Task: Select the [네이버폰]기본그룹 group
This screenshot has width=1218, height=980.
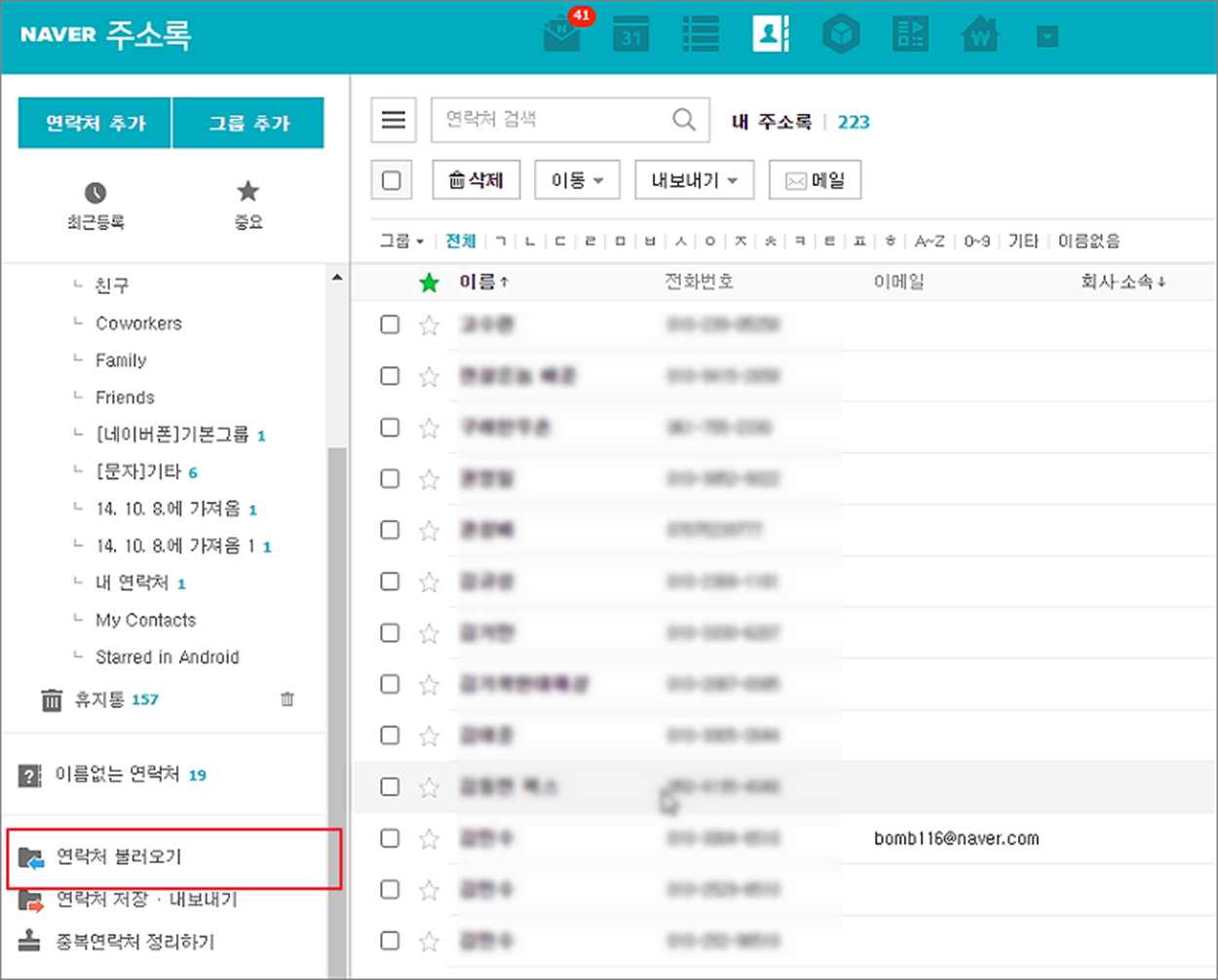Action: 172,434
